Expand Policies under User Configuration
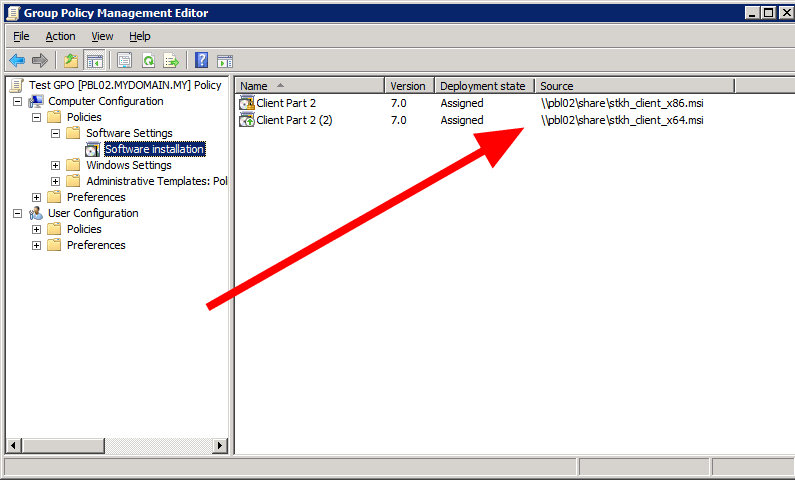The height and width of the screenshot is (480, 795). [37, 229]
